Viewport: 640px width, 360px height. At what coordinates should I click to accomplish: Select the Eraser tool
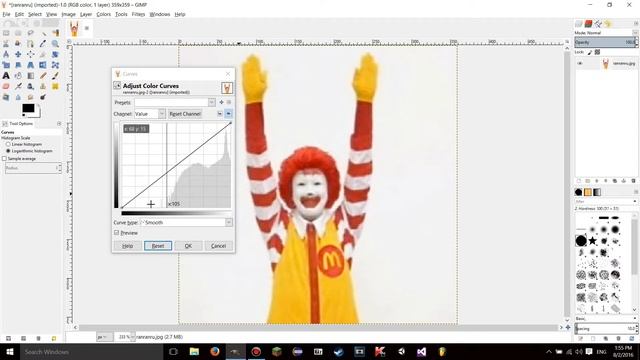click(x=6, y=86)
